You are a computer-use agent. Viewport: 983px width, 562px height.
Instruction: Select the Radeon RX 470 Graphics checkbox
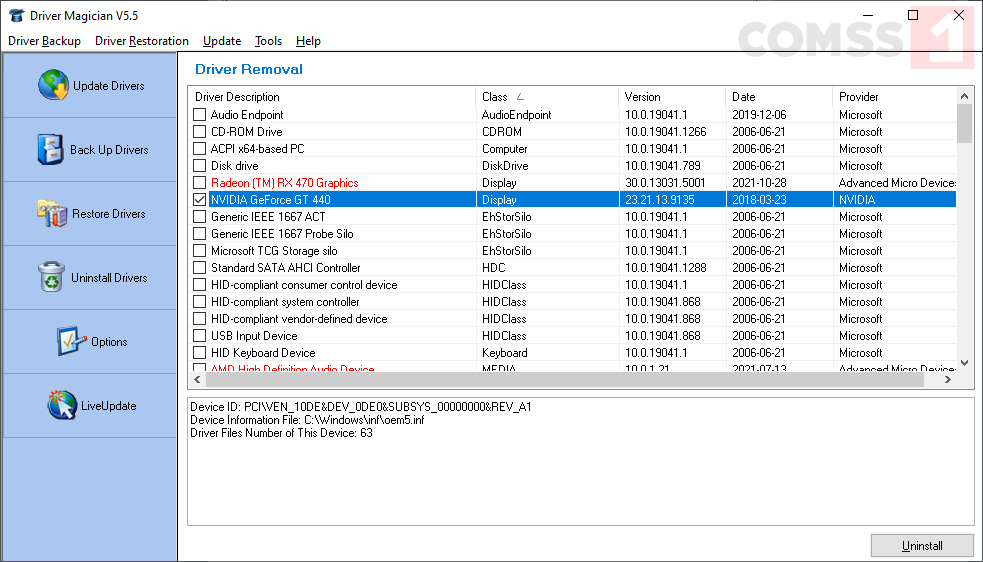pos(199,183)
